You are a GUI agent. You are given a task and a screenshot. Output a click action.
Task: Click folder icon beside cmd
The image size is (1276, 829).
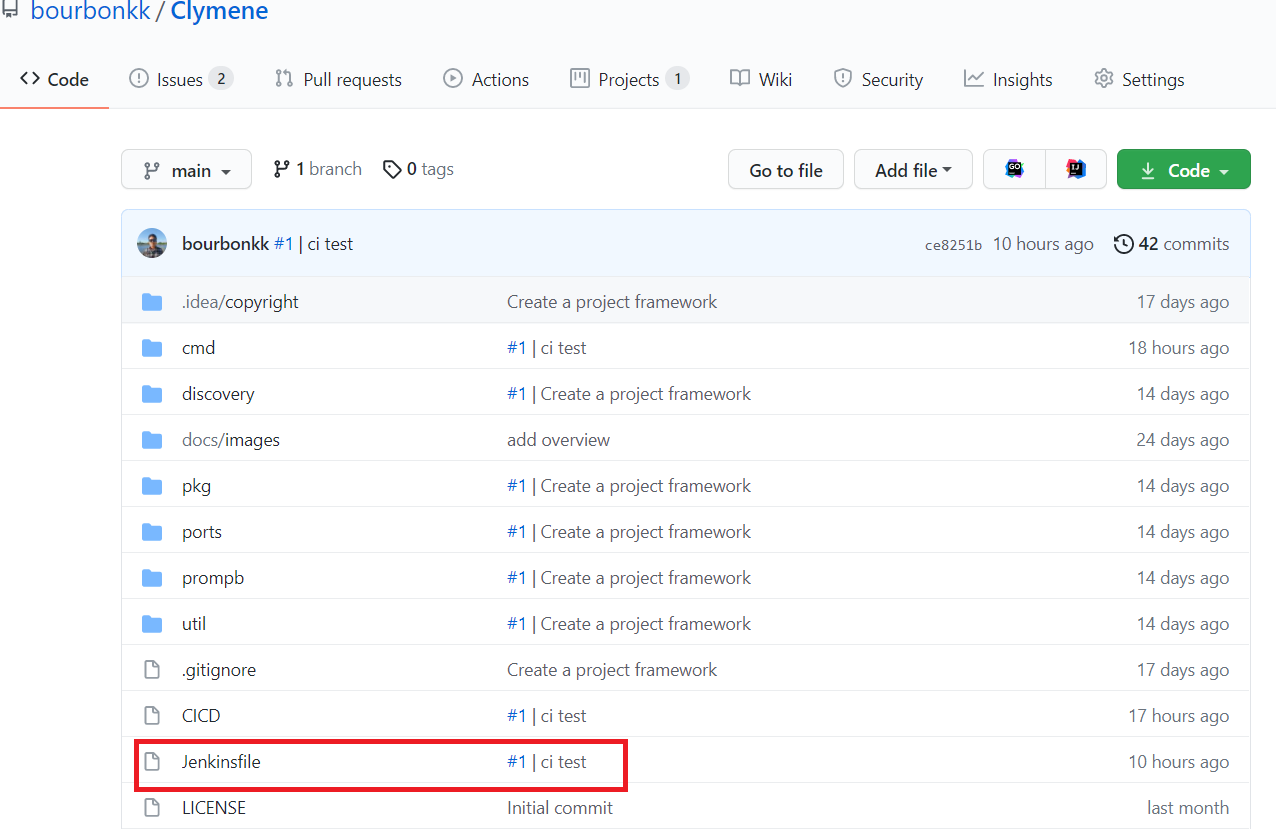(x=152, y=348)
